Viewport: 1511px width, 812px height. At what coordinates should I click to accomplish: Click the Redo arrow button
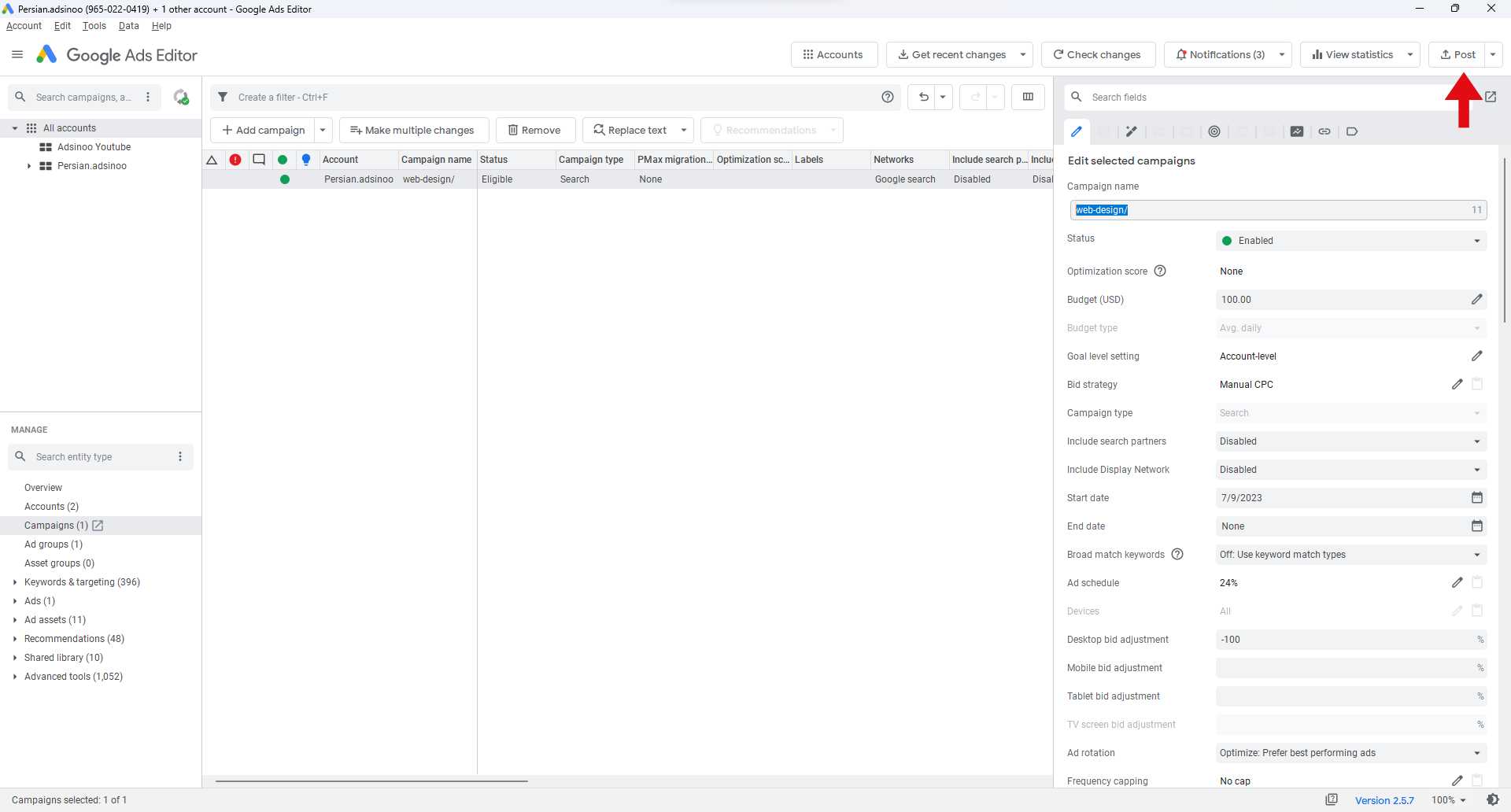[x=975, y=97]
